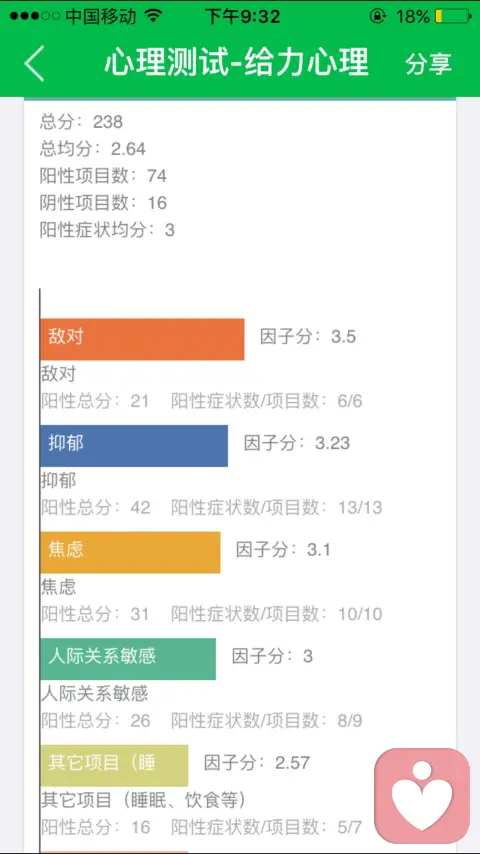Tap the 心理测试-给力心理 page title

[x=236, y=62]
